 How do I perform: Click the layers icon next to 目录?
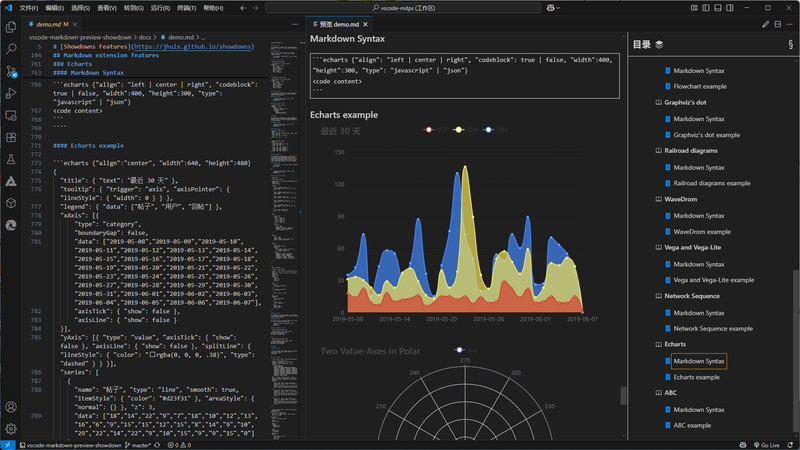[659, 44]
